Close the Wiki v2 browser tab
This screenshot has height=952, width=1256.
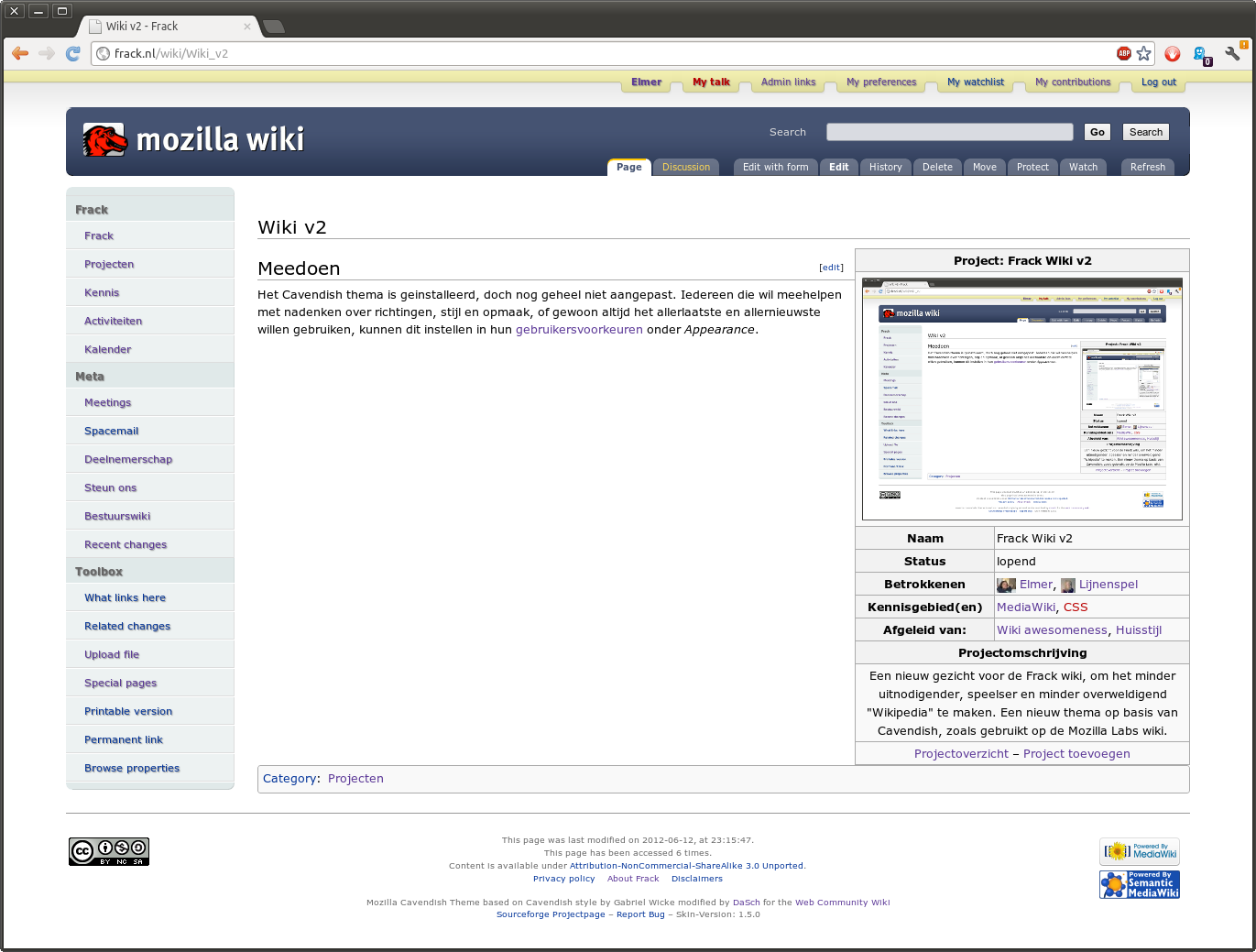[247, 27]
